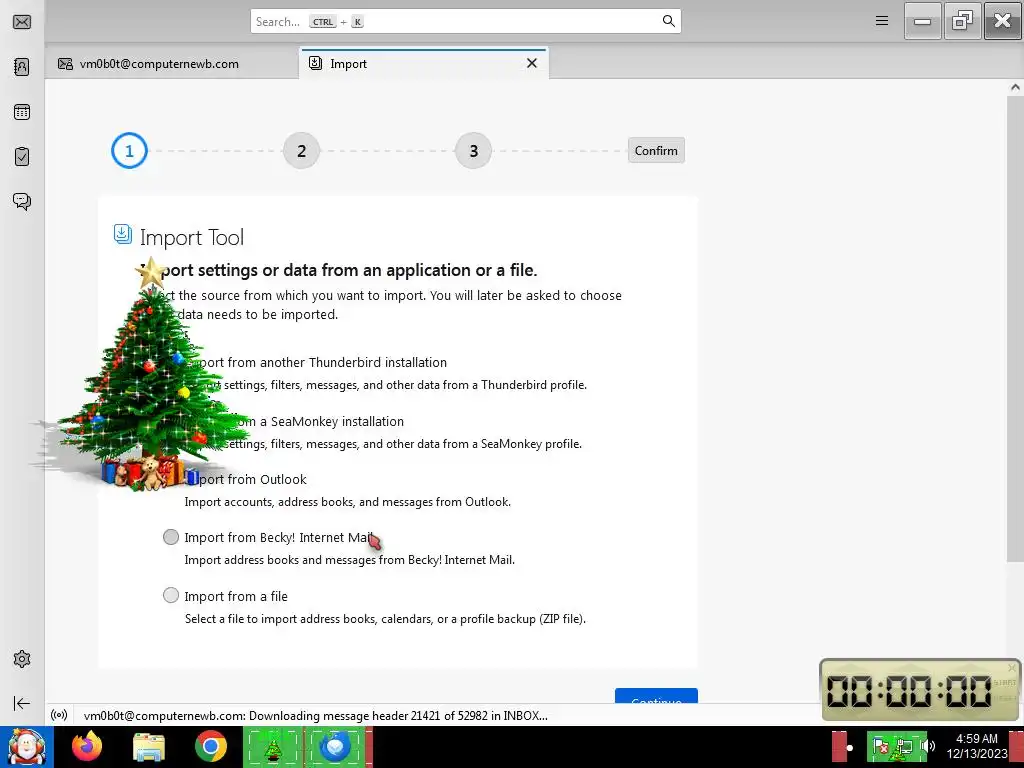Launch Google Chrome from the taskbar
Screen dimensions: 1024x768
(x=210, y=747)
